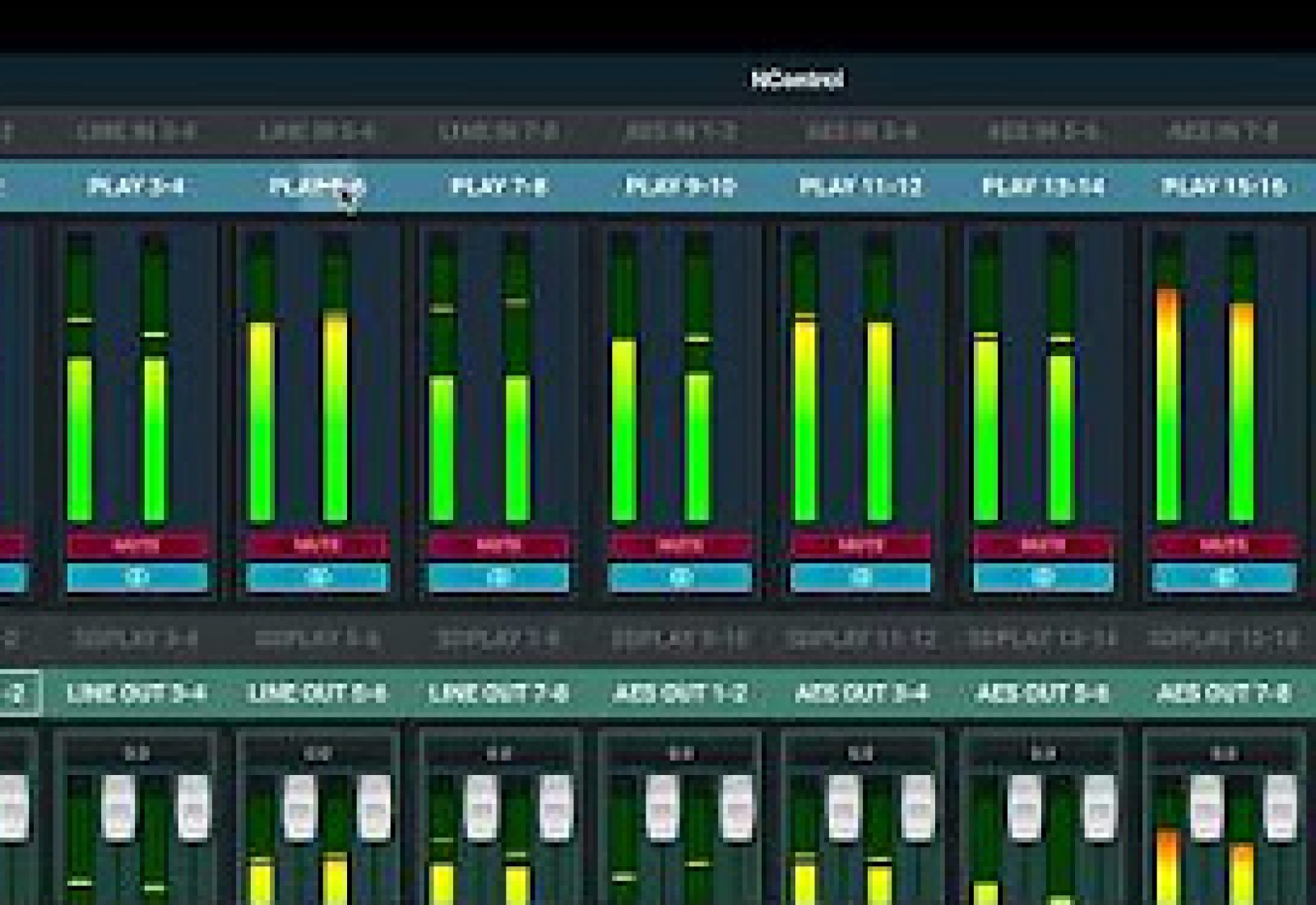Viewport: 1316px width, 905px height.
Task: Click the right fader of LINE OUT 5-6
Action: (x=374, y=807)
